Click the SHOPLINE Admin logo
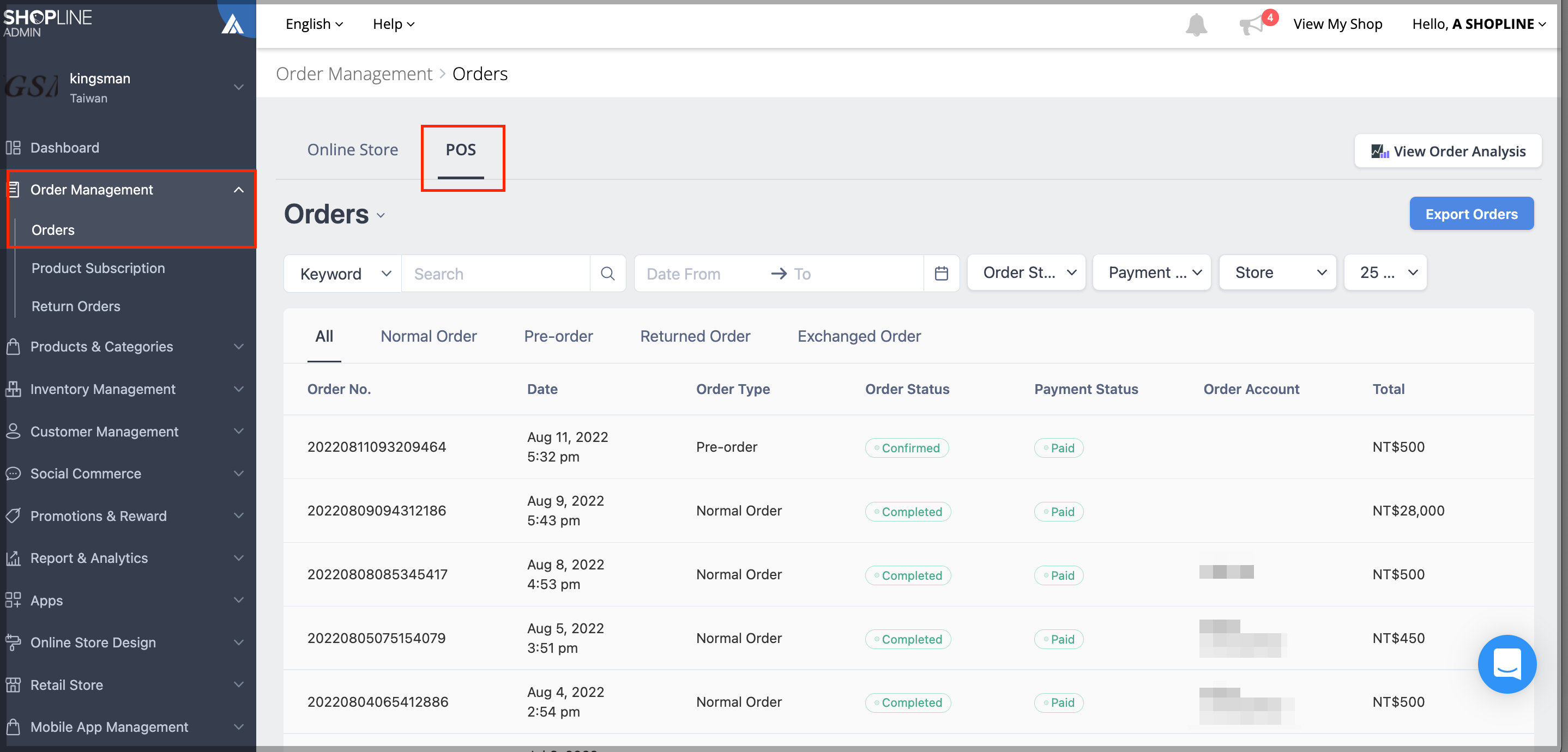This screenshot has height=752, width=1568. click(x=47, y=22)
